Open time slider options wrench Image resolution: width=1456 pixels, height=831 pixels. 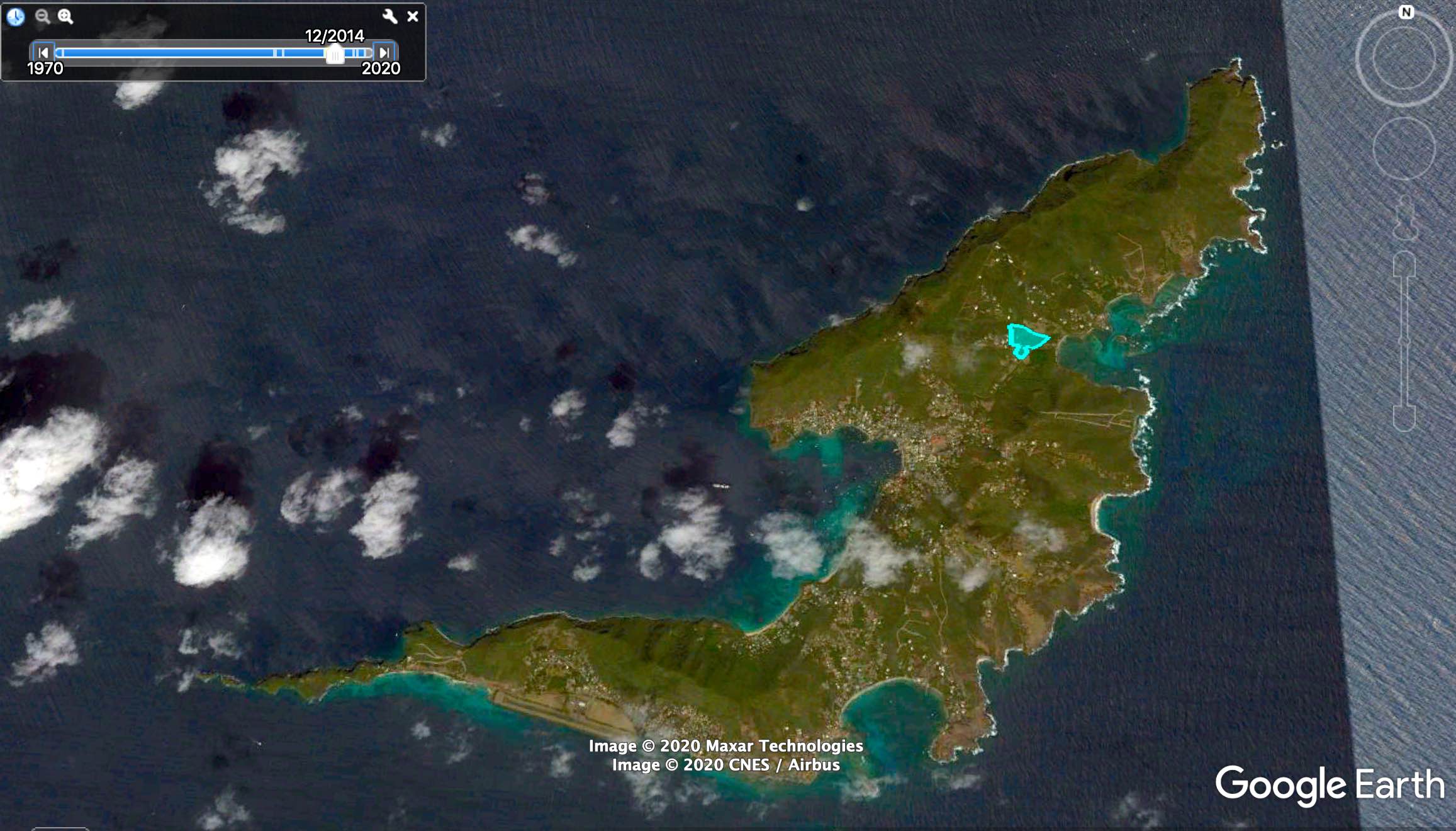[x=389, y=17]
